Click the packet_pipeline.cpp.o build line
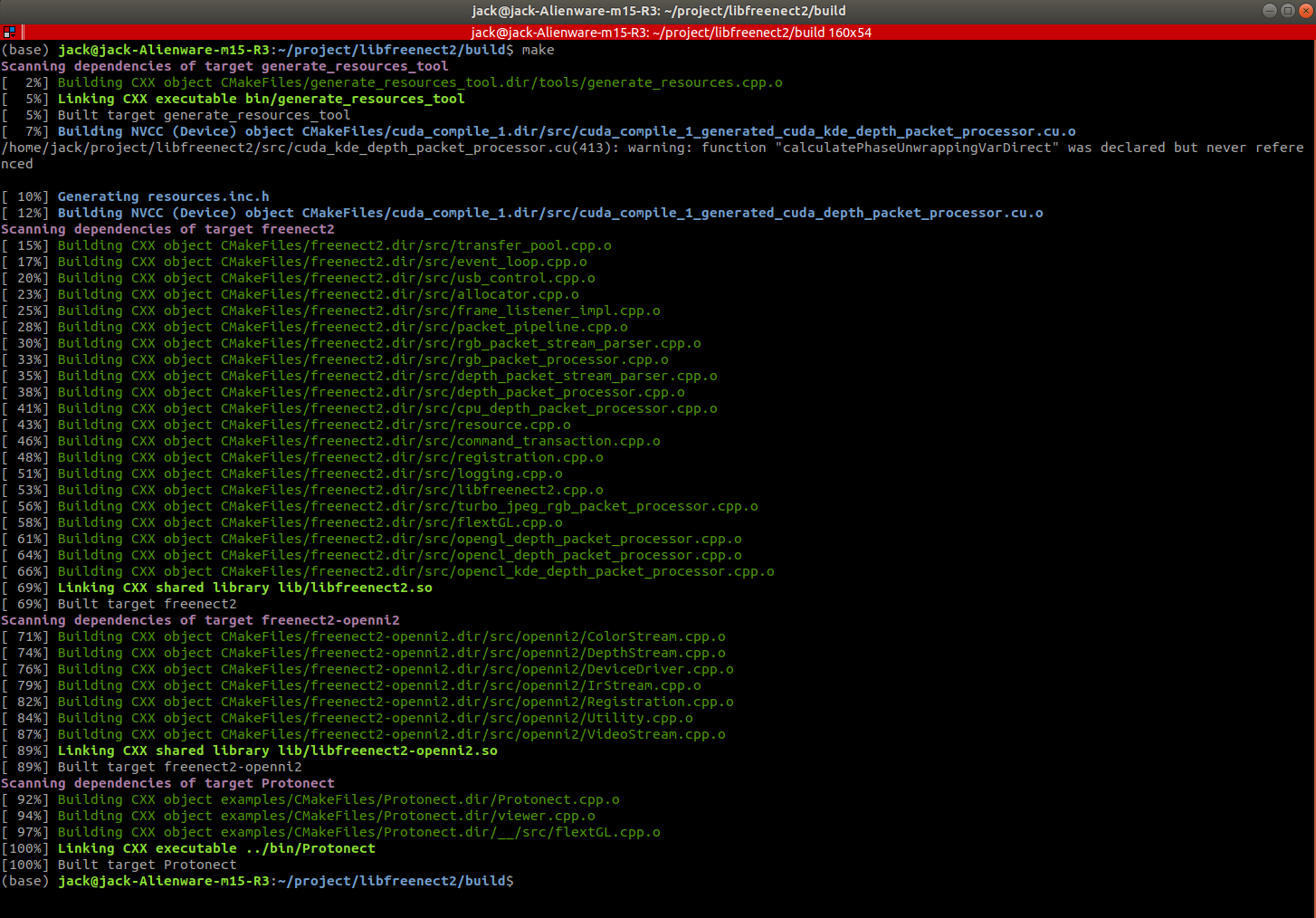 pyautogui.click(x=314, y=327)
